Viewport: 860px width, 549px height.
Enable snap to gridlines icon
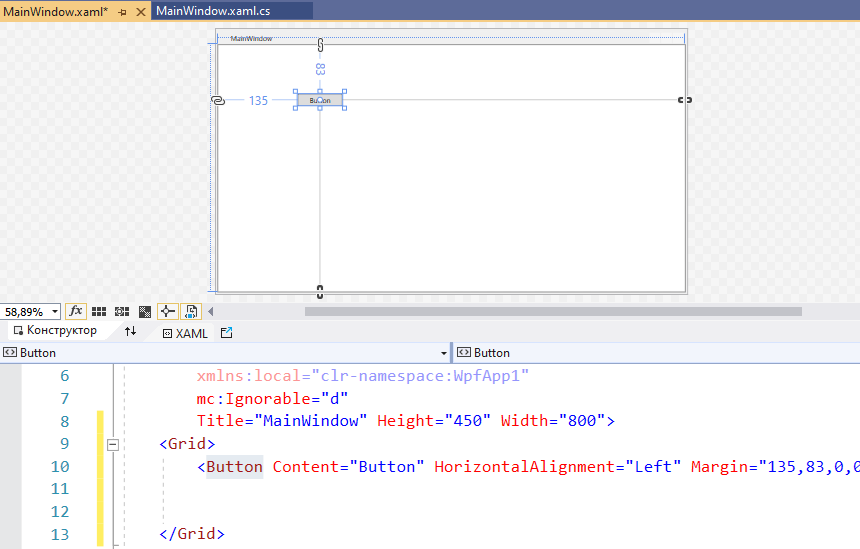(x=122, y=312)
